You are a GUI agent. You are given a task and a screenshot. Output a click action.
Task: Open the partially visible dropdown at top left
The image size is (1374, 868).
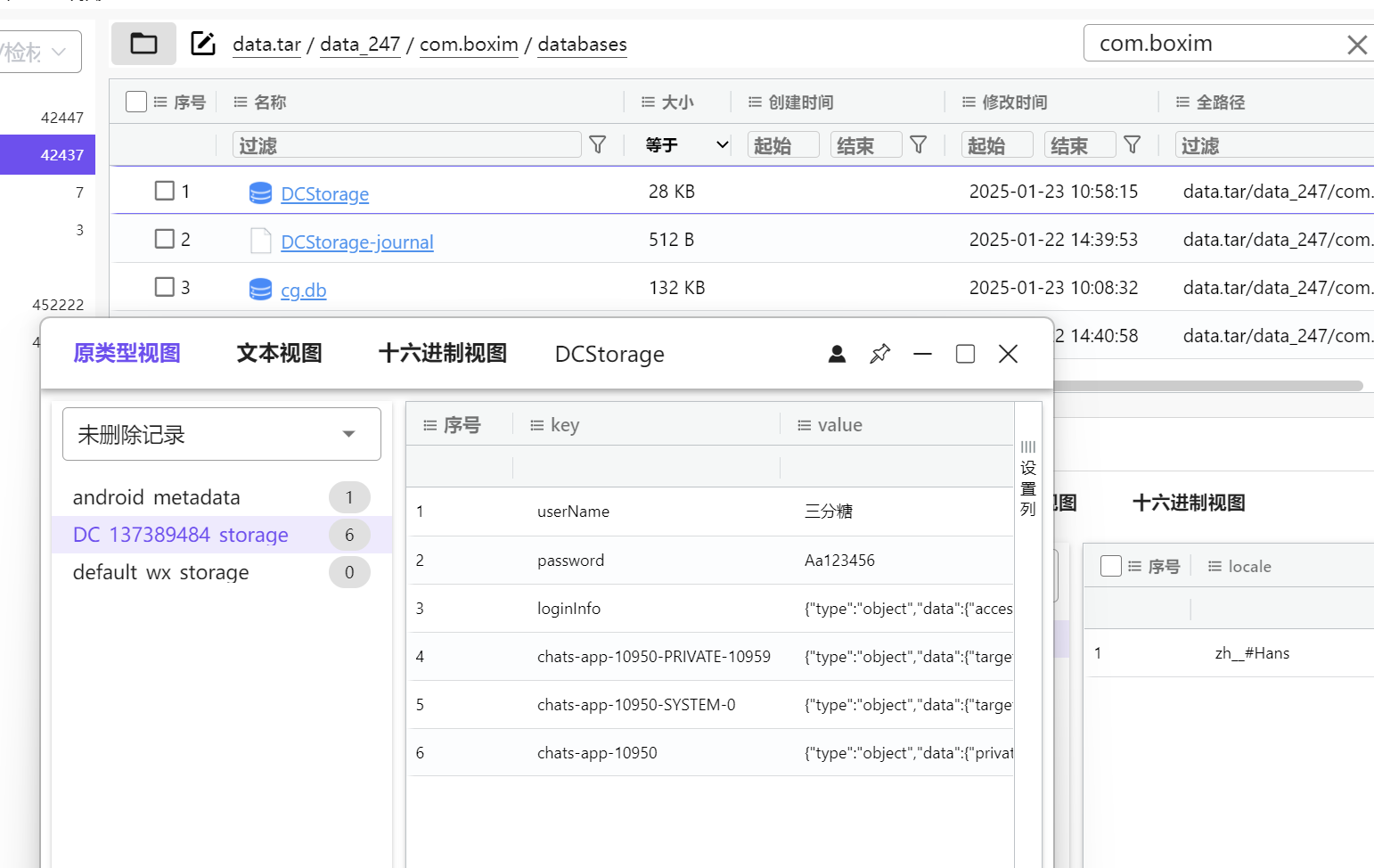[40, 52]
